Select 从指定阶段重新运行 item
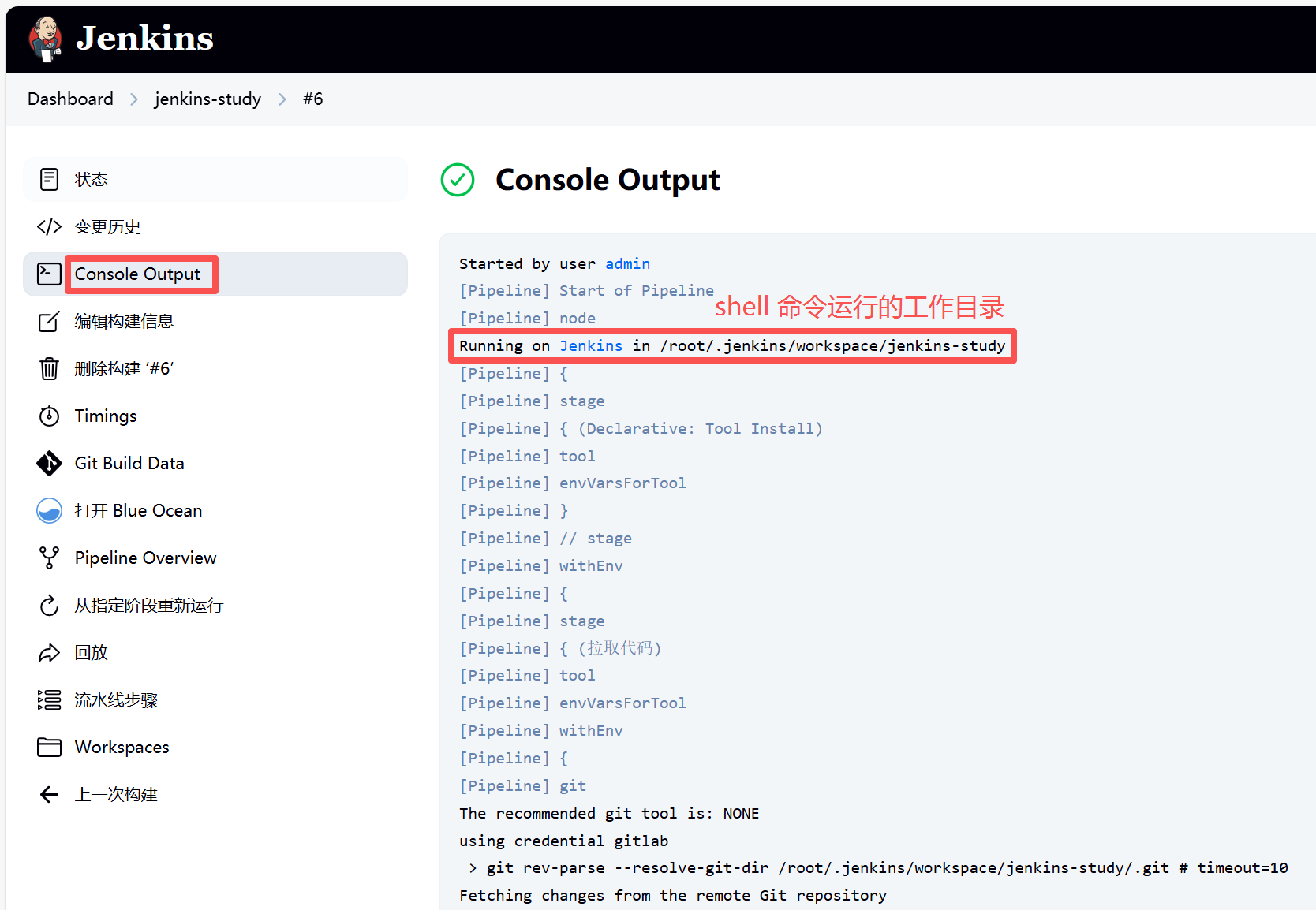This screenshot has height=910, width=1316. pos(215,605)
